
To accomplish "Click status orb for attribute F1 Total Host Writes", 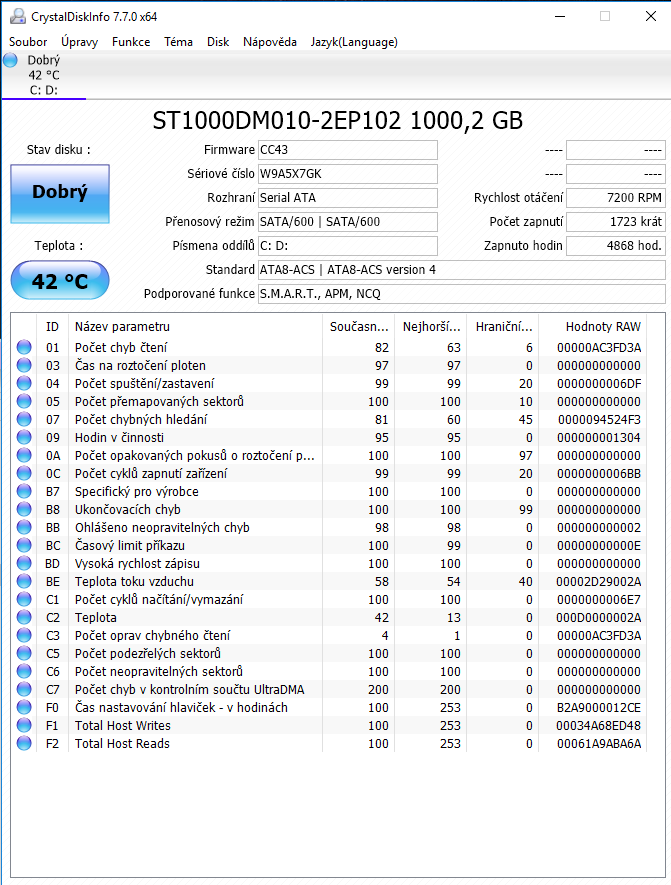I will 24,726.
